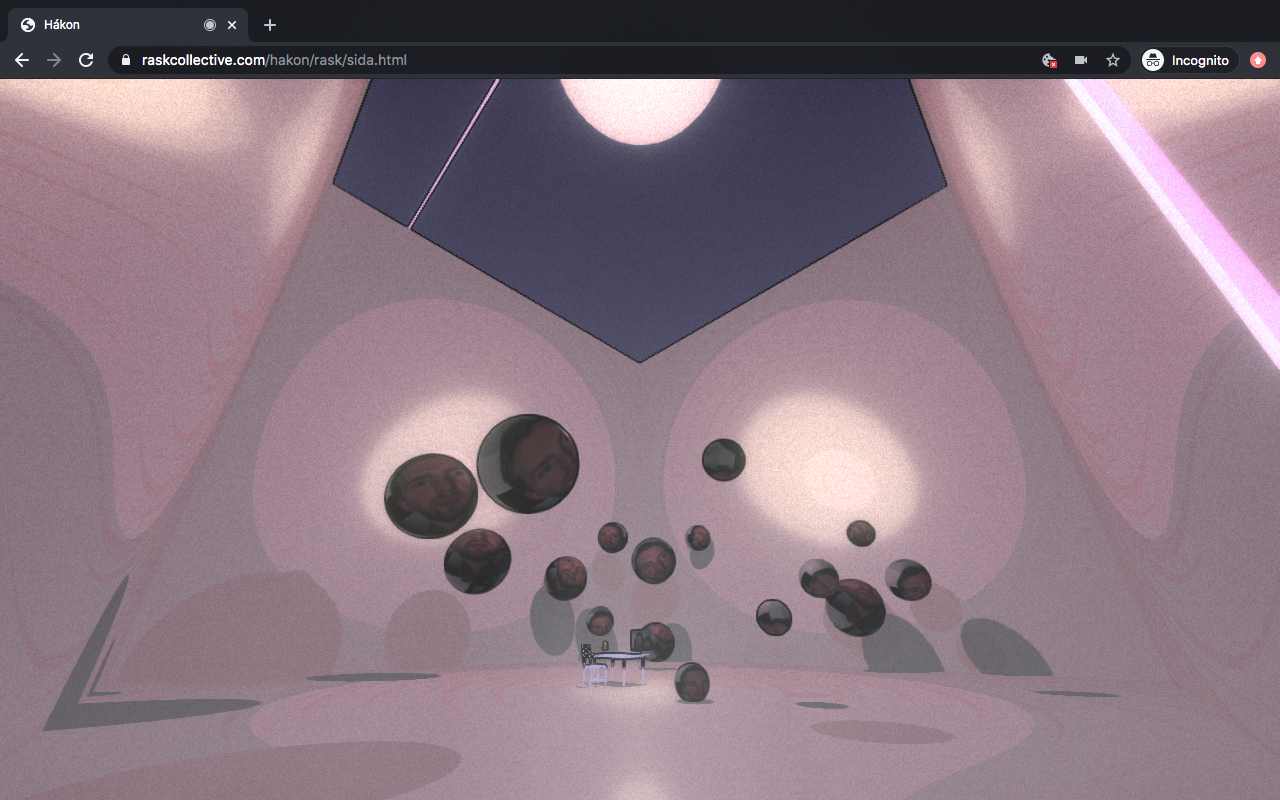Click the tab's recording indicator circle
The image size is (1280, 800).
(210, 25)
